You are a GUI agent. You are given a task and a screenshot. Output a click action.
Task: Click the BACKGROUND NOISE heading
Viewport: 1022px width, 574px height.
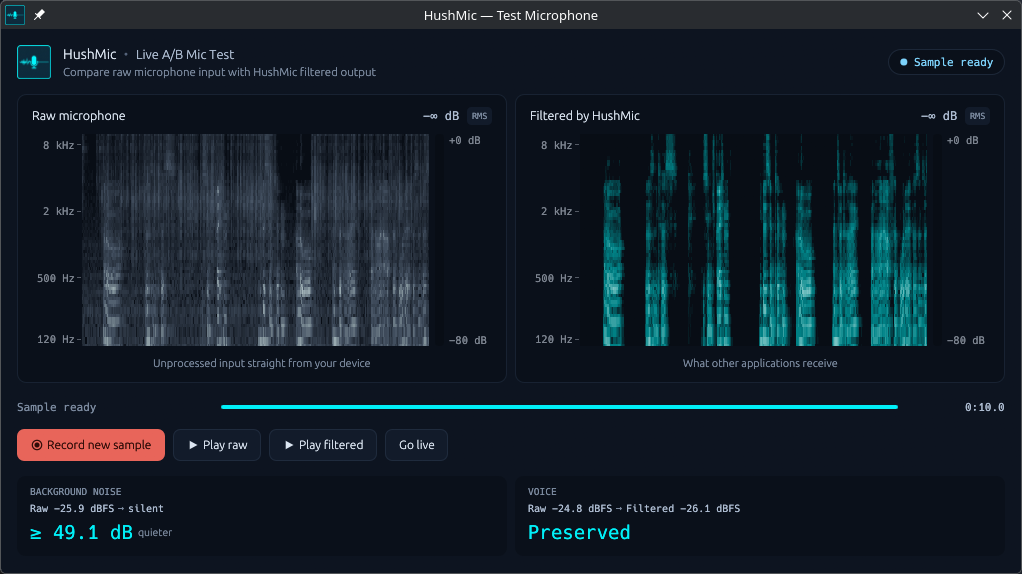(x=76, y=491)
